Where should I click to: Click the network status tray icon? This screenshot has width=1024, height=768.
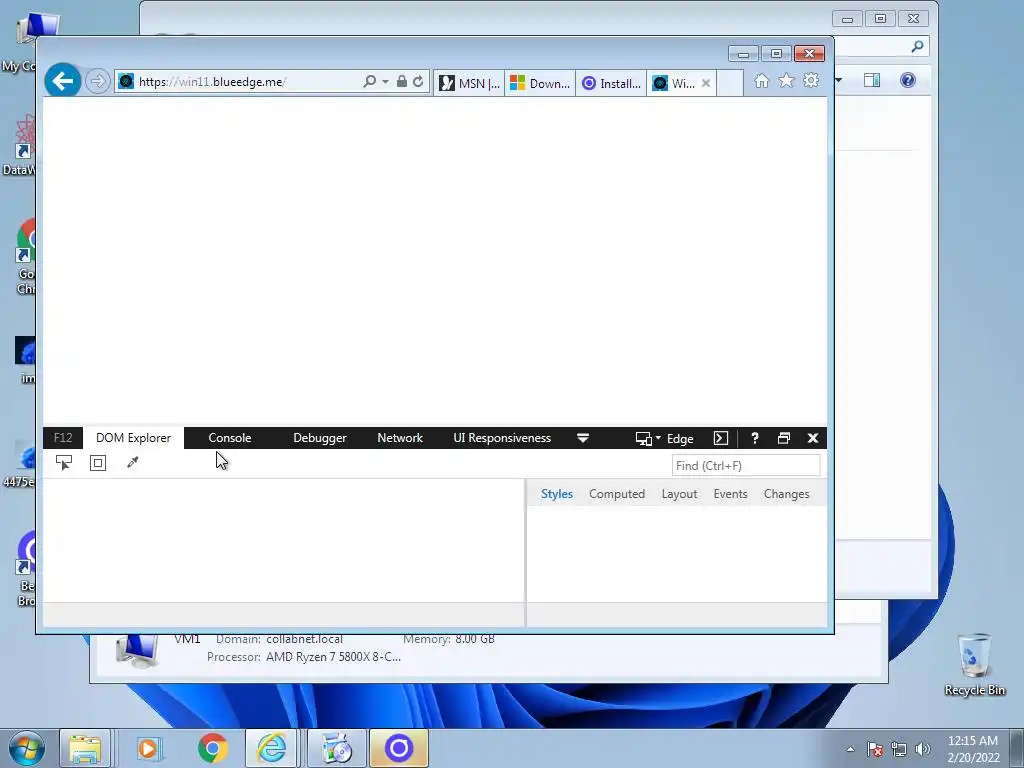(899, 749)
